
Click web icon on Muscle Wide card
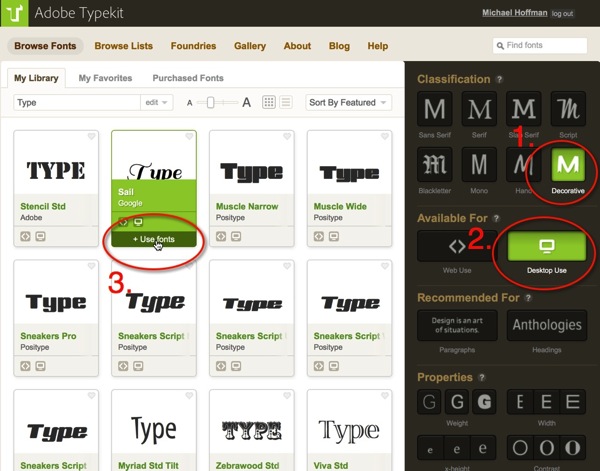coord(319,236)
